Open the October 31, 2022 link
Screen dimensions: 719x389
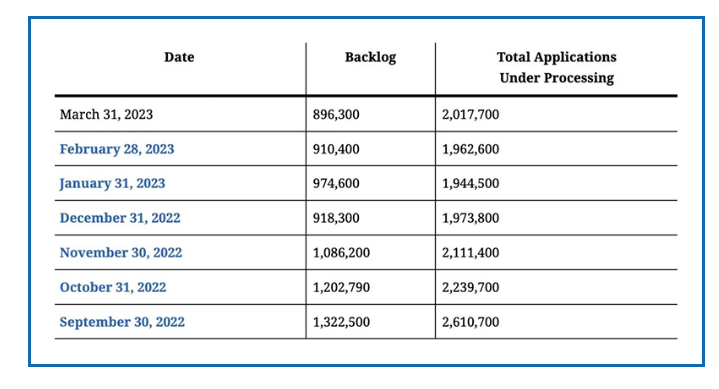(x=113, y=287)
